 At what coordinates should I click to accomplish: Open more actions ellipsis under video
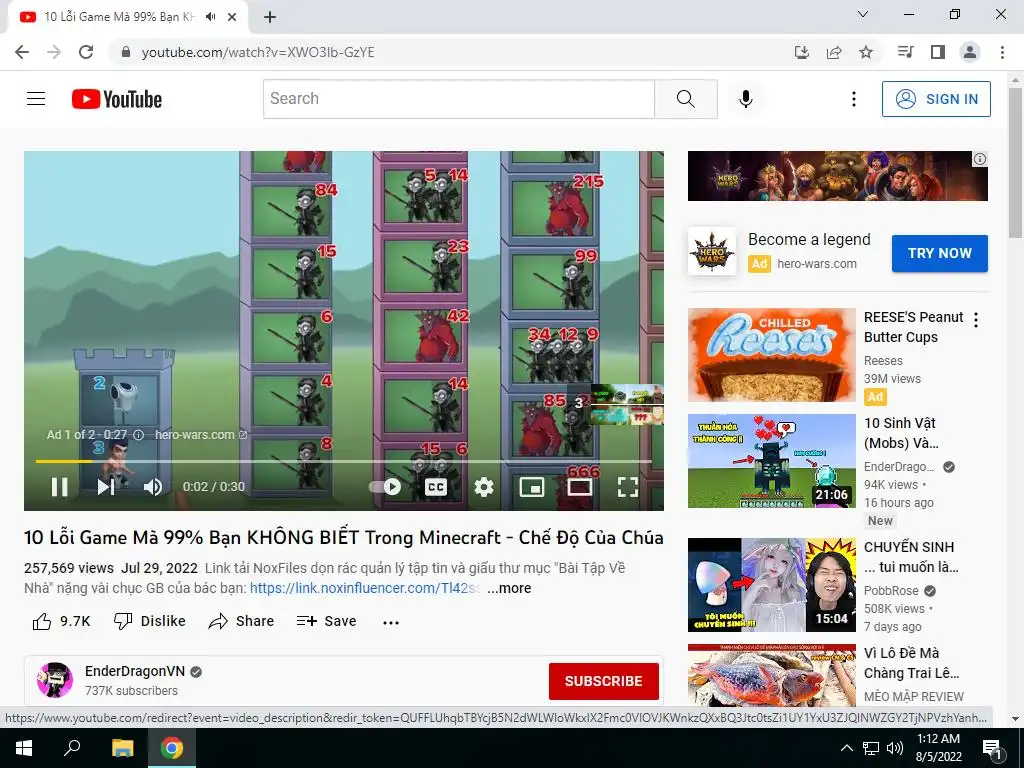click(x=391, y=622)
